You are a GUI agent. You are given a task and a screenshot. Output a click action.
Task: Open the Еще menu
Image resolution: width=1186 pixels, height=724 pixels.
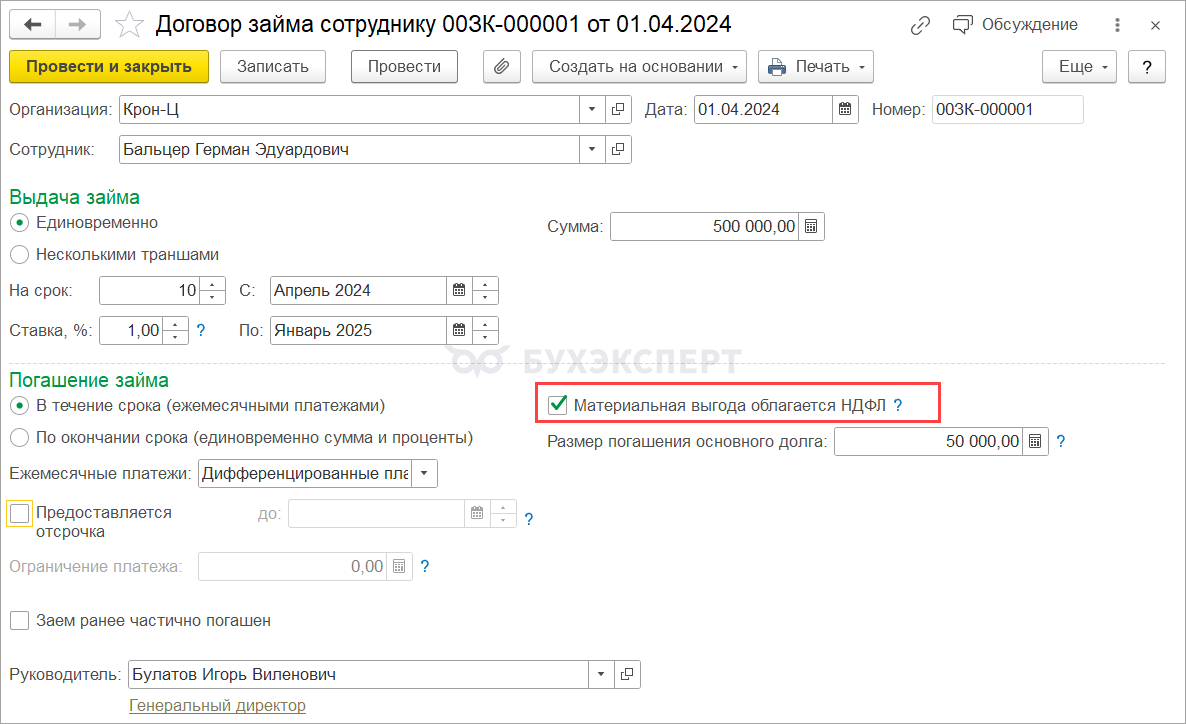[x=1079, y=67]
